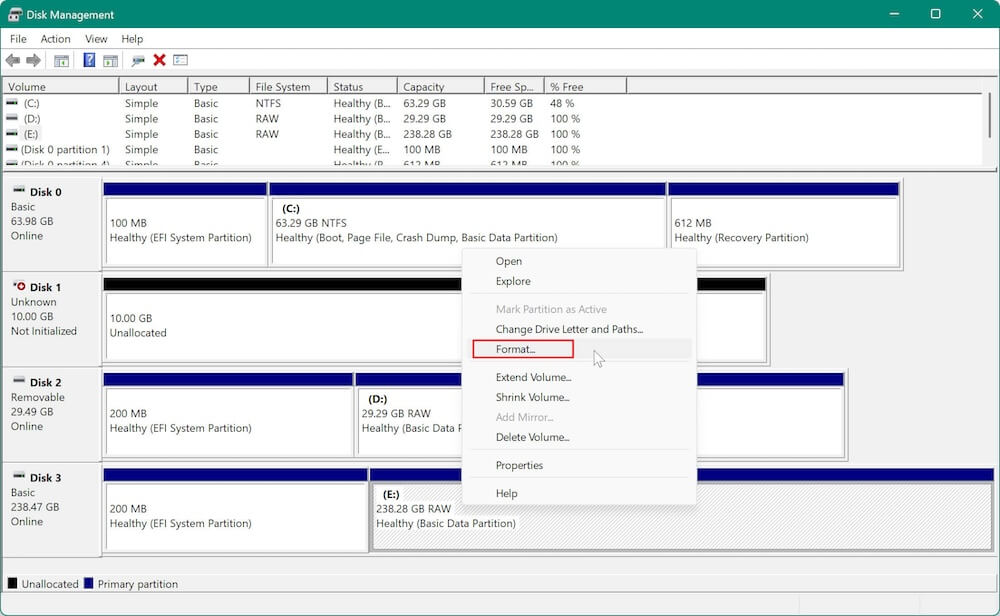Screen dimensions: 1000x616
Task: Select Extend Volume from the context menu
Action: click(533, 377)
